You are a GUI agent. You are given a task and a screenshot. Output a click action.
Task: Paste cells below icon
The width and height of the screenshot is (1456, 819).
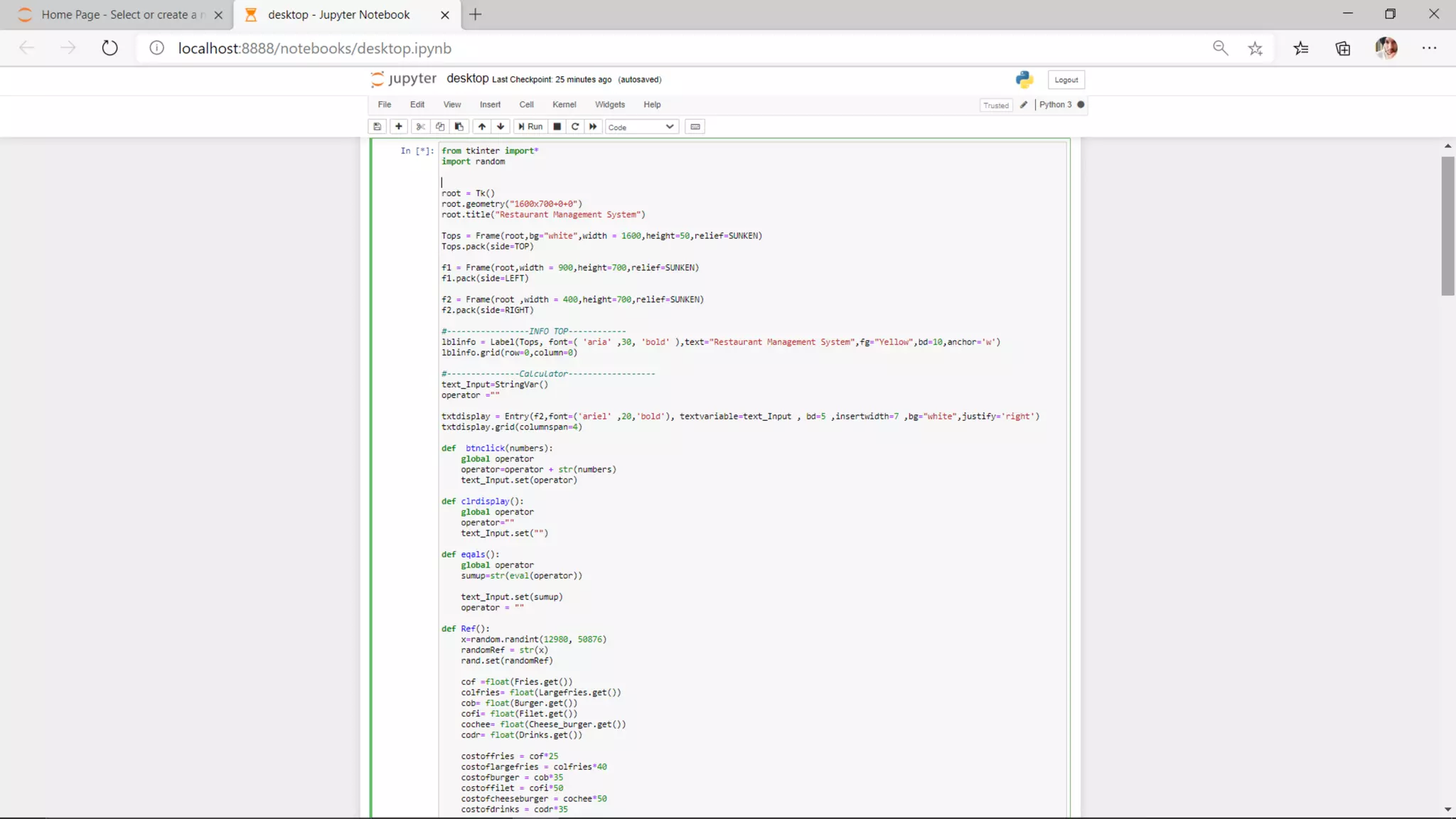click(459, 127)
